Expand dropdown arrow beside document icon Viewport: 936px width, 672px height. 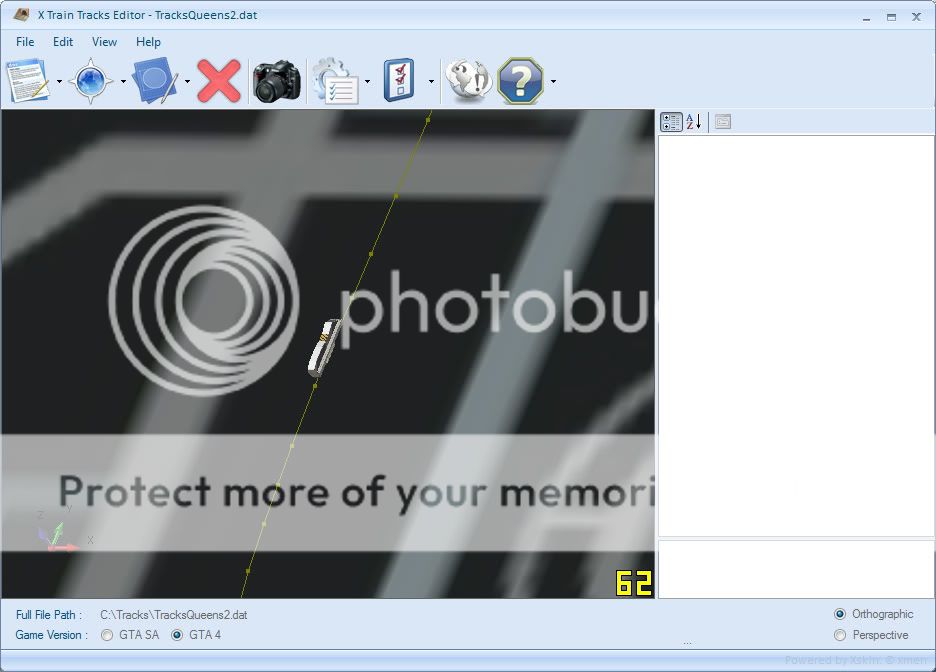[58, 81]
